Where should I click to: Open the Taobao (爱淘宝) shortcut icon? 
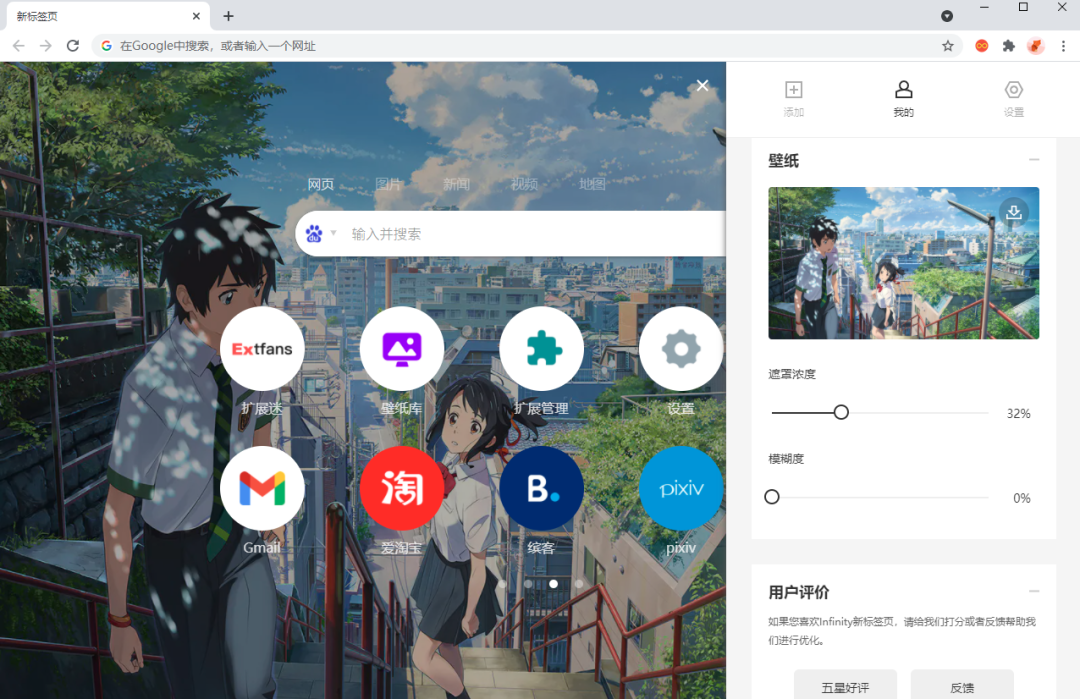tap(402, 488)
